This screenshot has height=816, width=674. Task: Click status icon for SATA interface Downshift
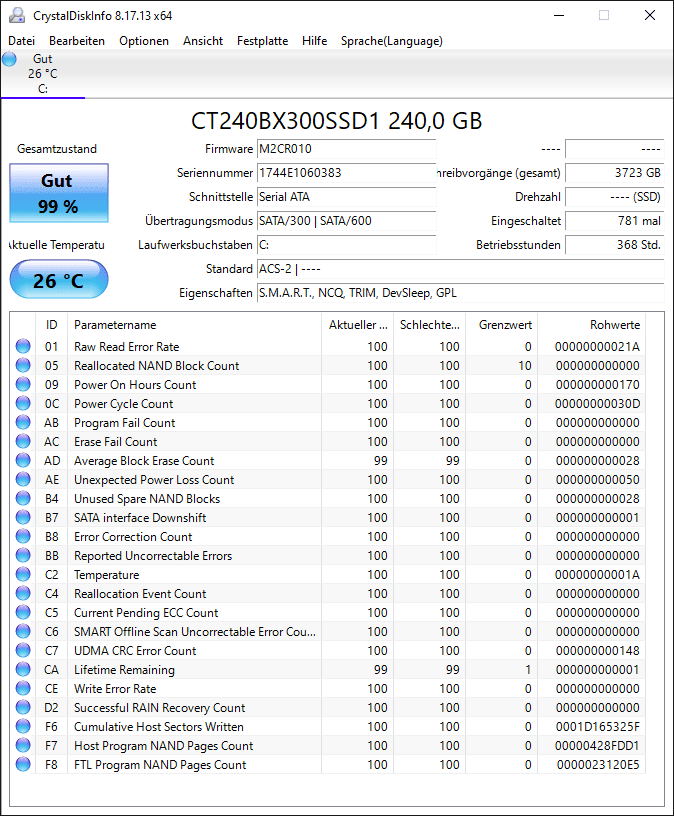tap(23, 517)
